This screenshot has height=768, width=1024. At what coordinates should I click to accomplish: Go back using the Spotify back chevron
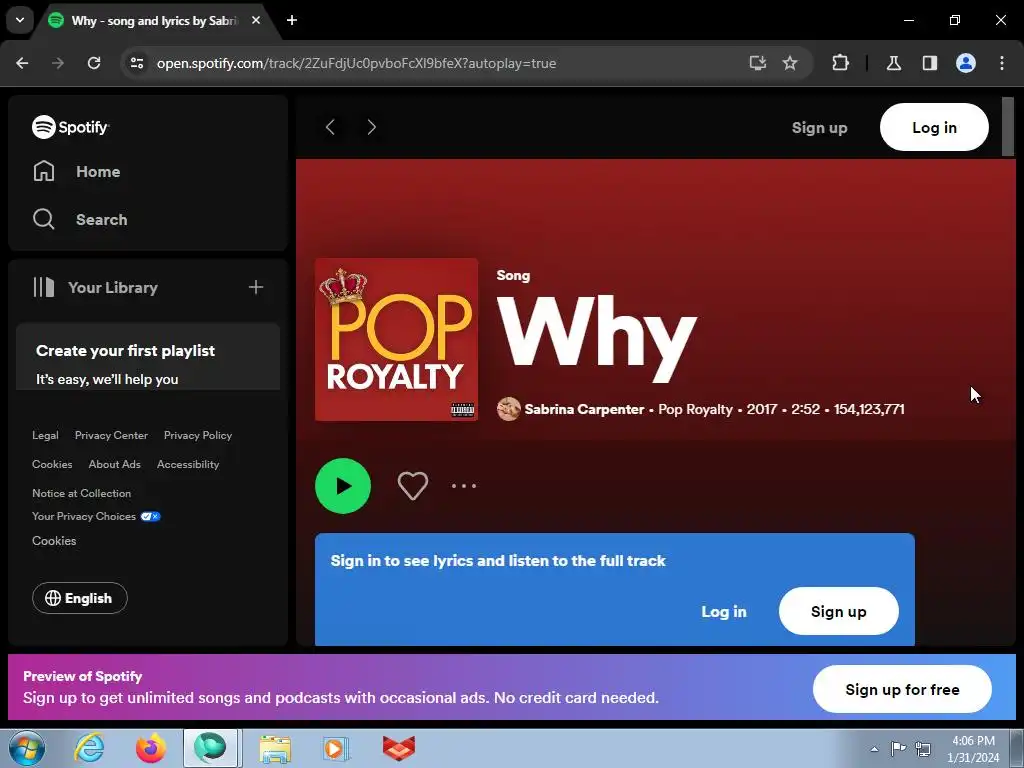click(330, 127)
